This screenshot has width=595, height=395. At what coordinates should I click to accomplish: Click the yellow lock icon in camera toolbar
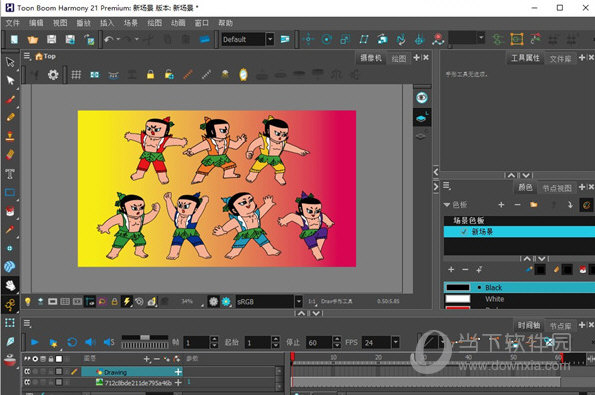click(151, 74)
